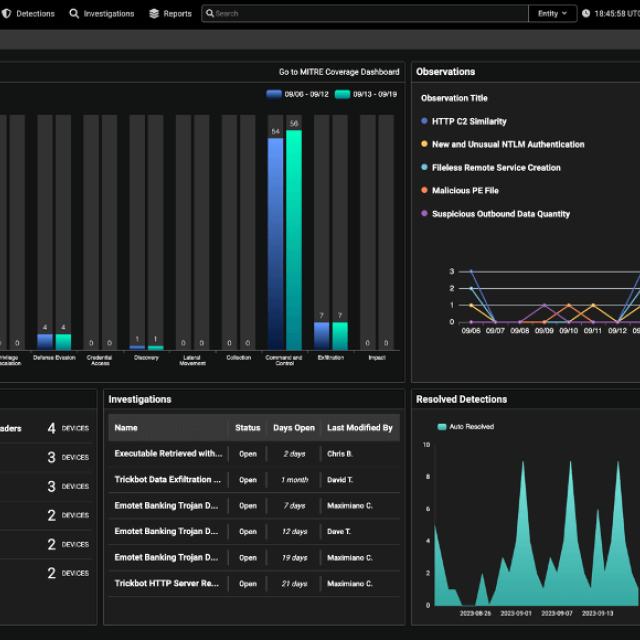
Task: Click the 1 month days open cell
Action: pos(294,480)
